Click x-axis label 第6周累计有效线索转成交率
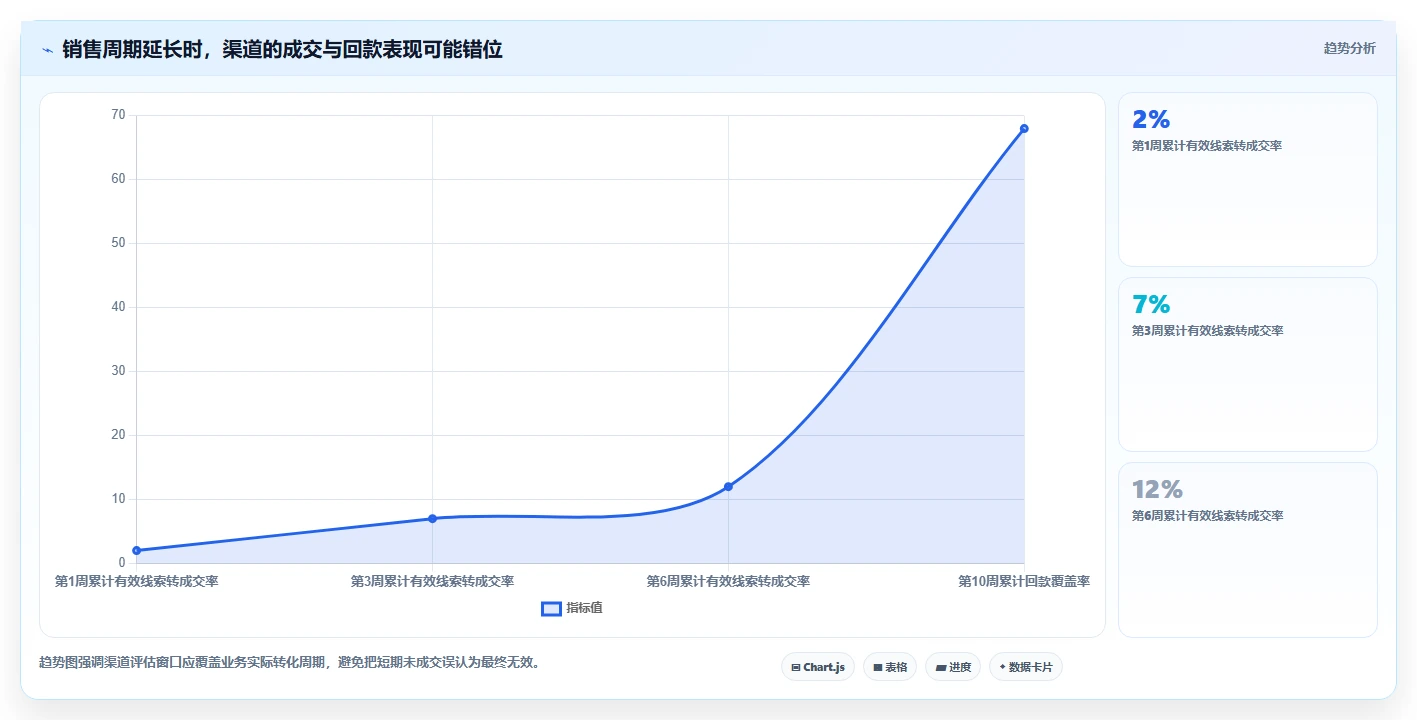The image size is (1417, 720). click(728, 581)
